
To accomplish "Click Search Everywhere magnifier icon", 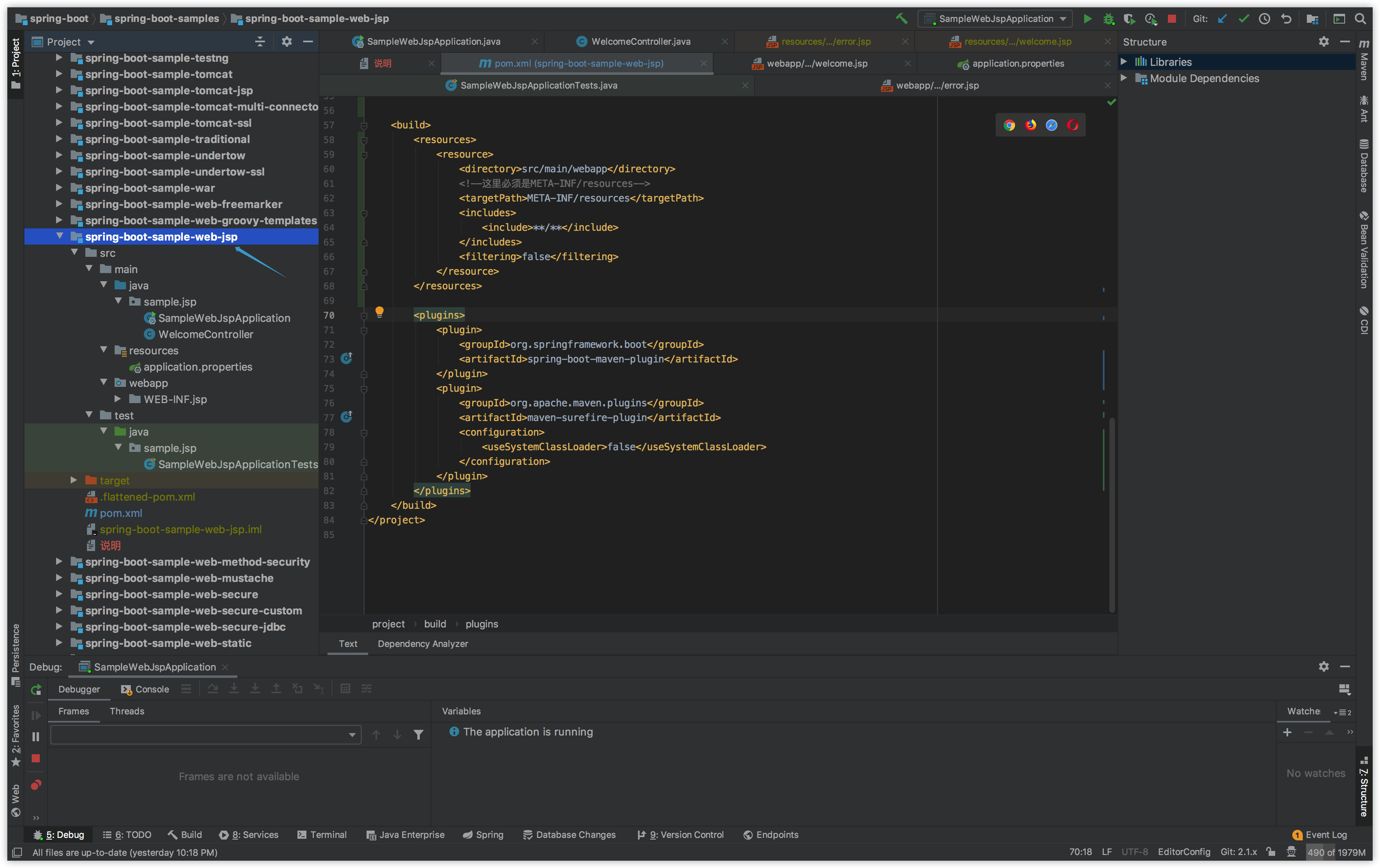I will pyautogui.click(x=1360, y=19).
